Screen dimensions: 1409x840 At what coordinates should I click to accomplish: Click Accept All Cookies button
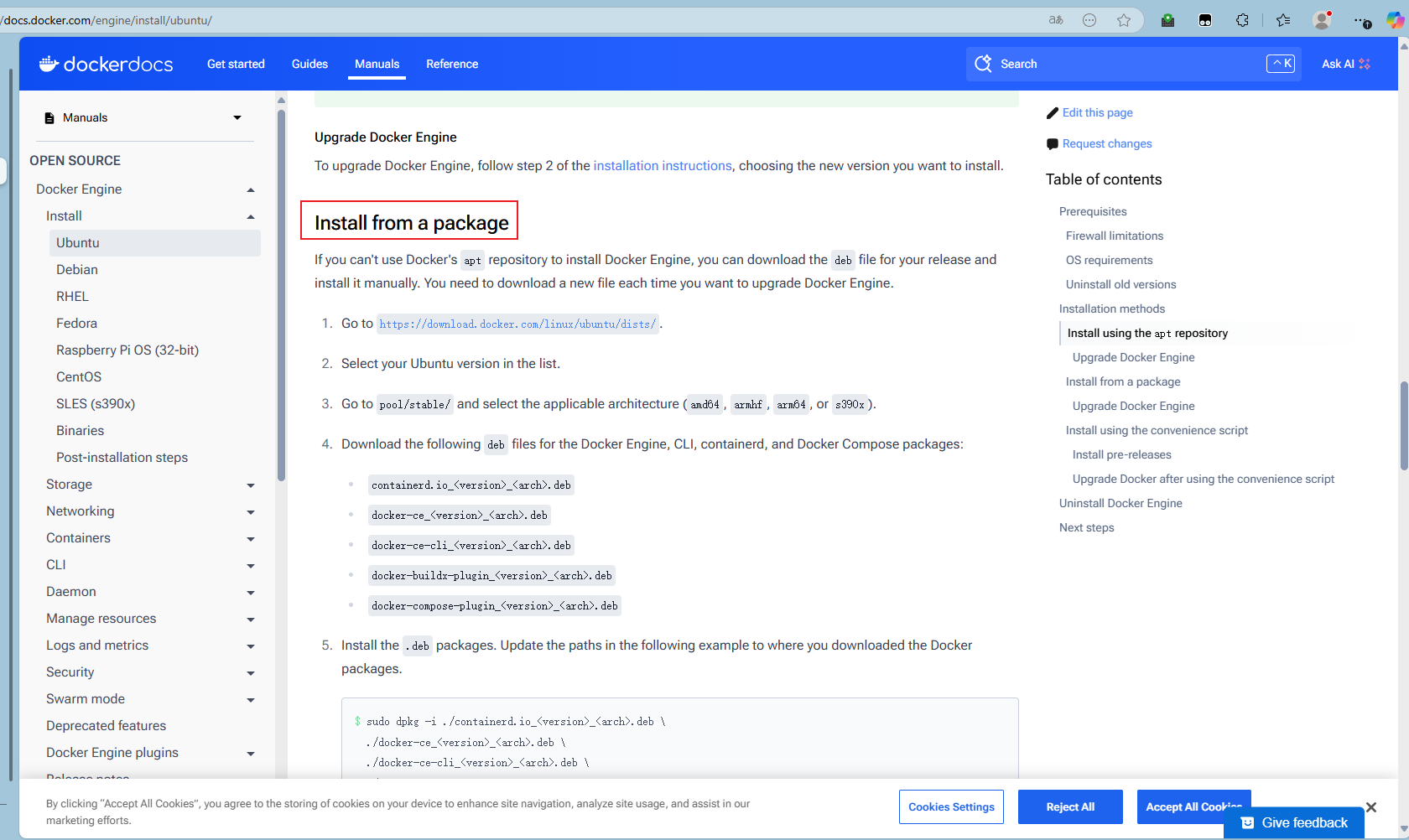tap(1193, 807)
